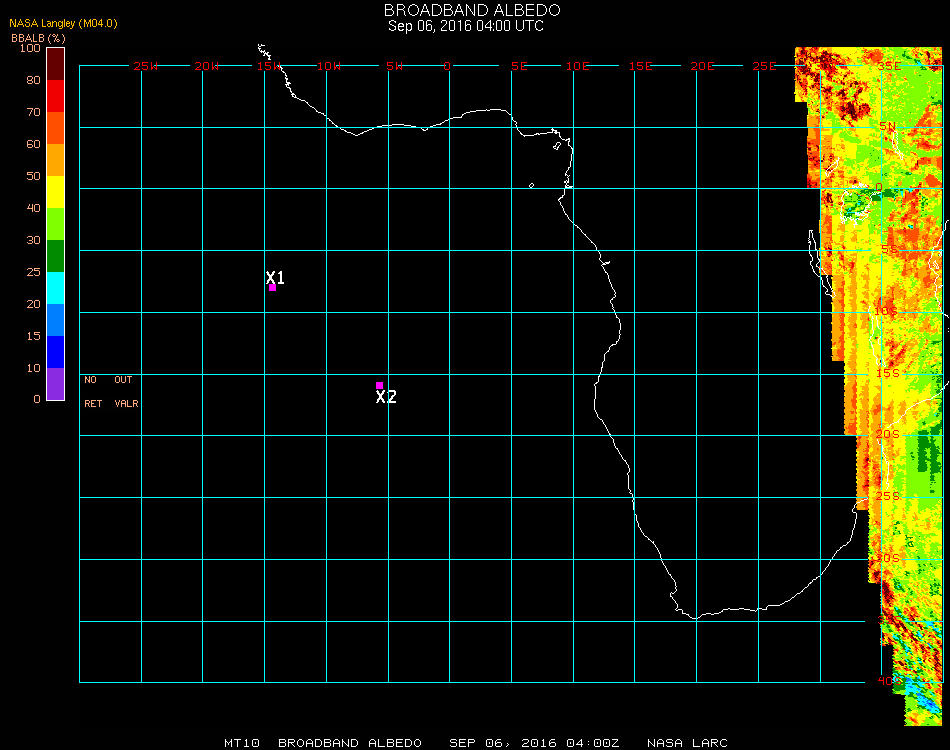Image resolution: width=950 pixels, height=750 pixels.
Task: Select the light blue 15-20 colorbar segment
Action: (x=55, y=320)
